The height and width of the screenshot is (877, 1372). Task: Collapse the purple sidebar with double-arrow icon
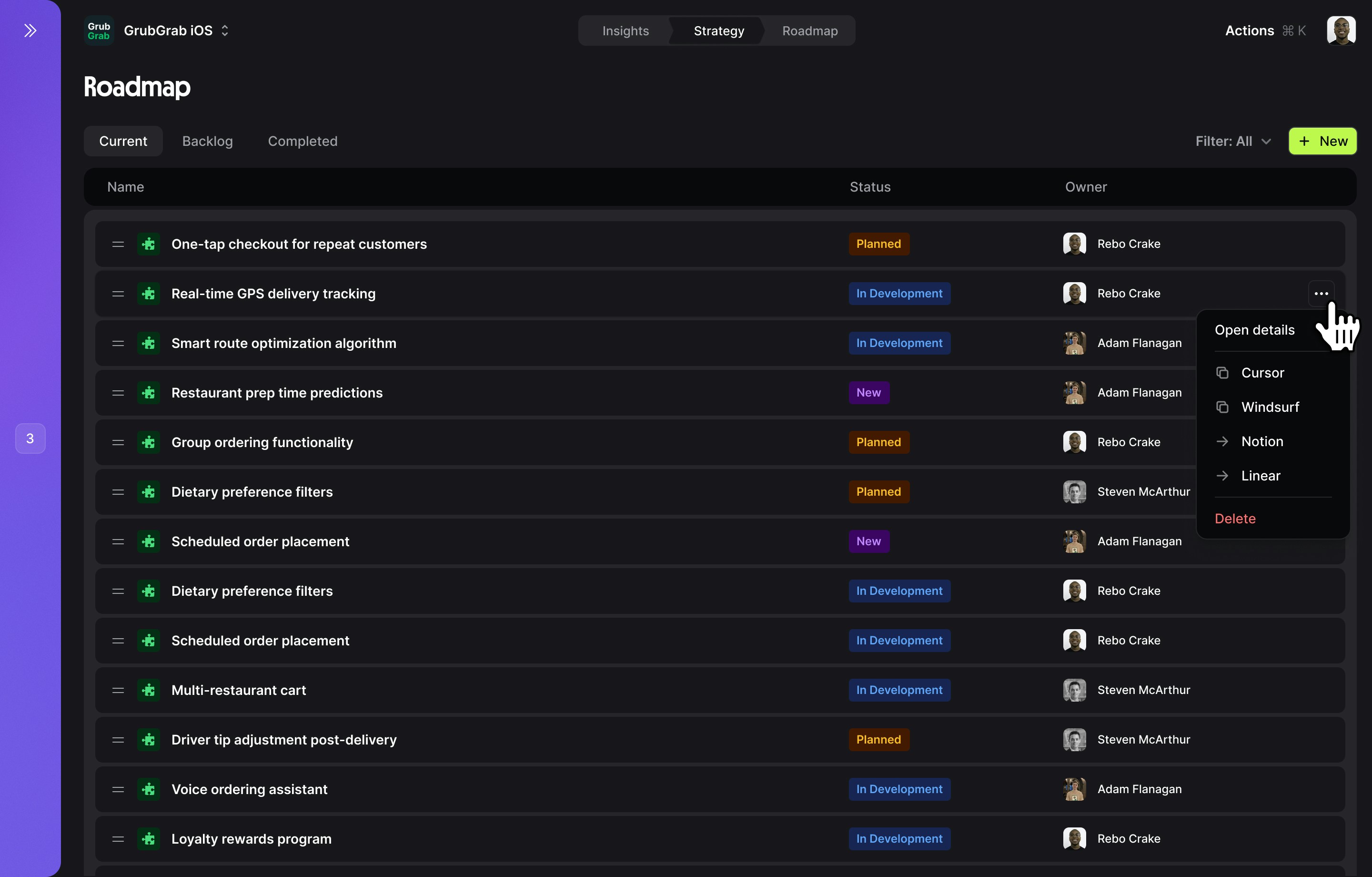pos(30,31)
